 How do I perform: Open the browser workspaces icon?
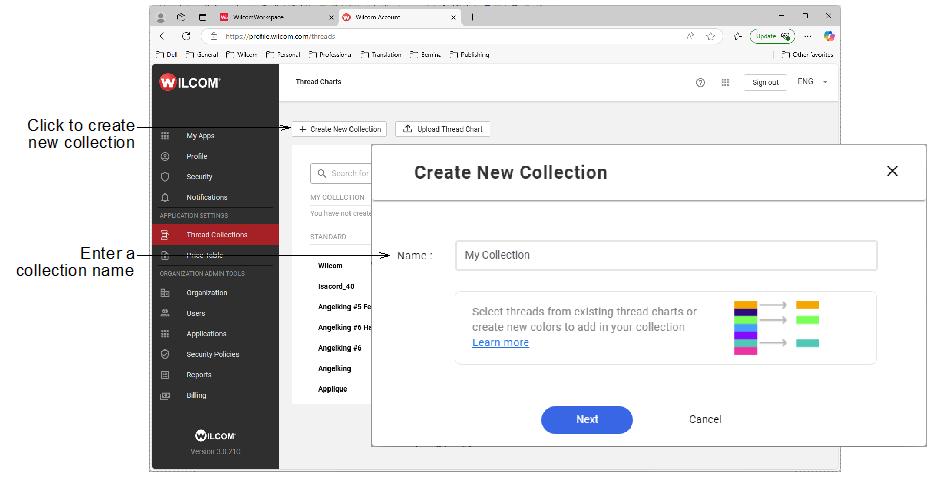click(181, 17)
